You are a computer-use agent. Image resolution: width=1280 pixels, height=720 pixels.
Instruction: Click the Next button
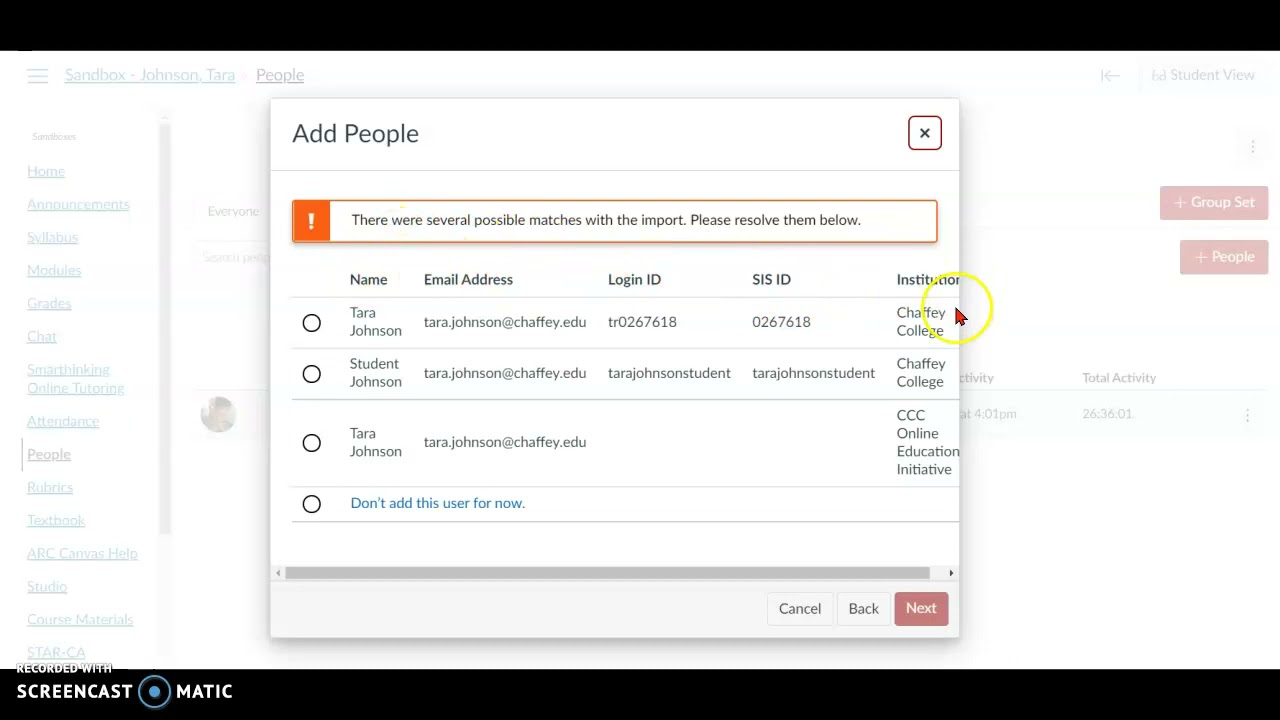pyautogui.click(x=921, y=608)
